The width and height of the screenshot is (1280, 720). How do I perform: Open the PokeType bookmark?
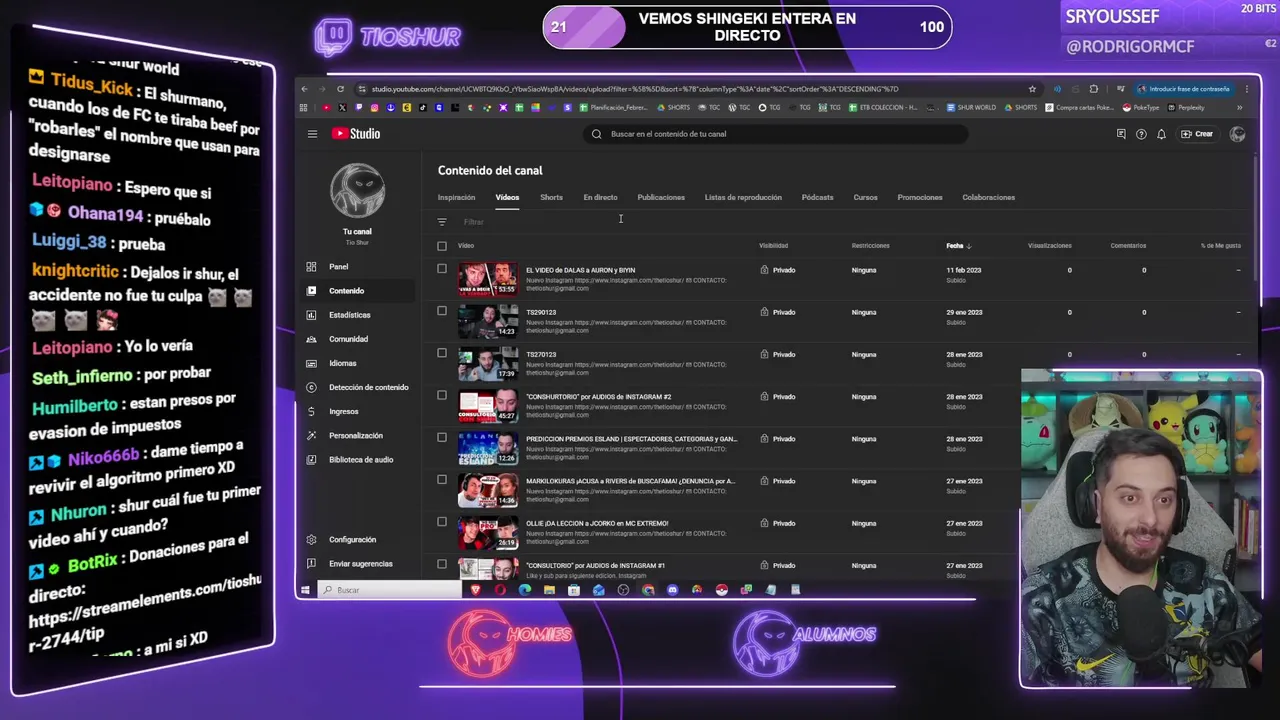(x=1140, y=108)
